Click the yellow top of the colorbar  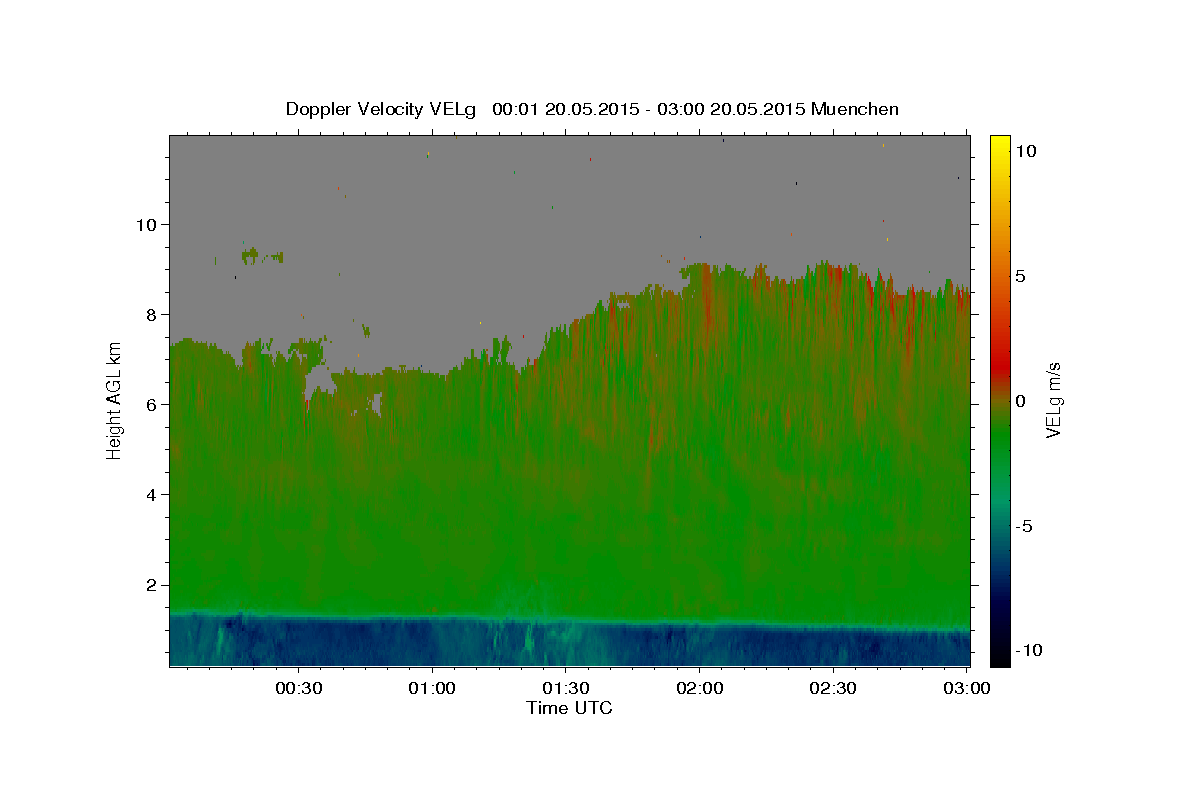[999, 145]
